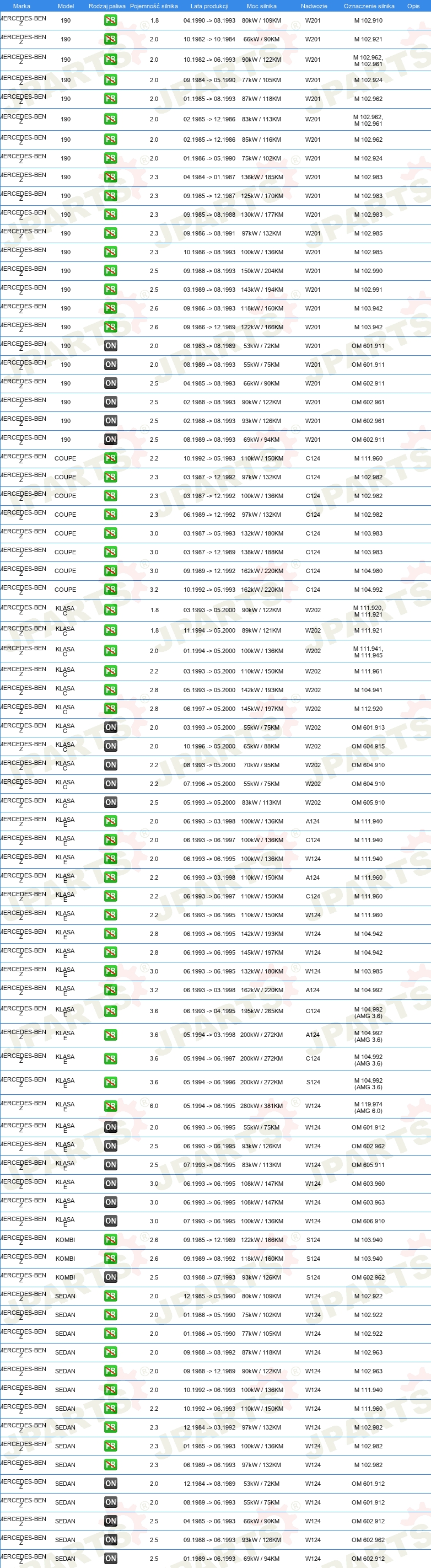Image resolution: width=431 pixels, height=1568 pixels.
Task: Click ON diesel icon in OM 605.911 row
Action: click(x=110, y=1165)
